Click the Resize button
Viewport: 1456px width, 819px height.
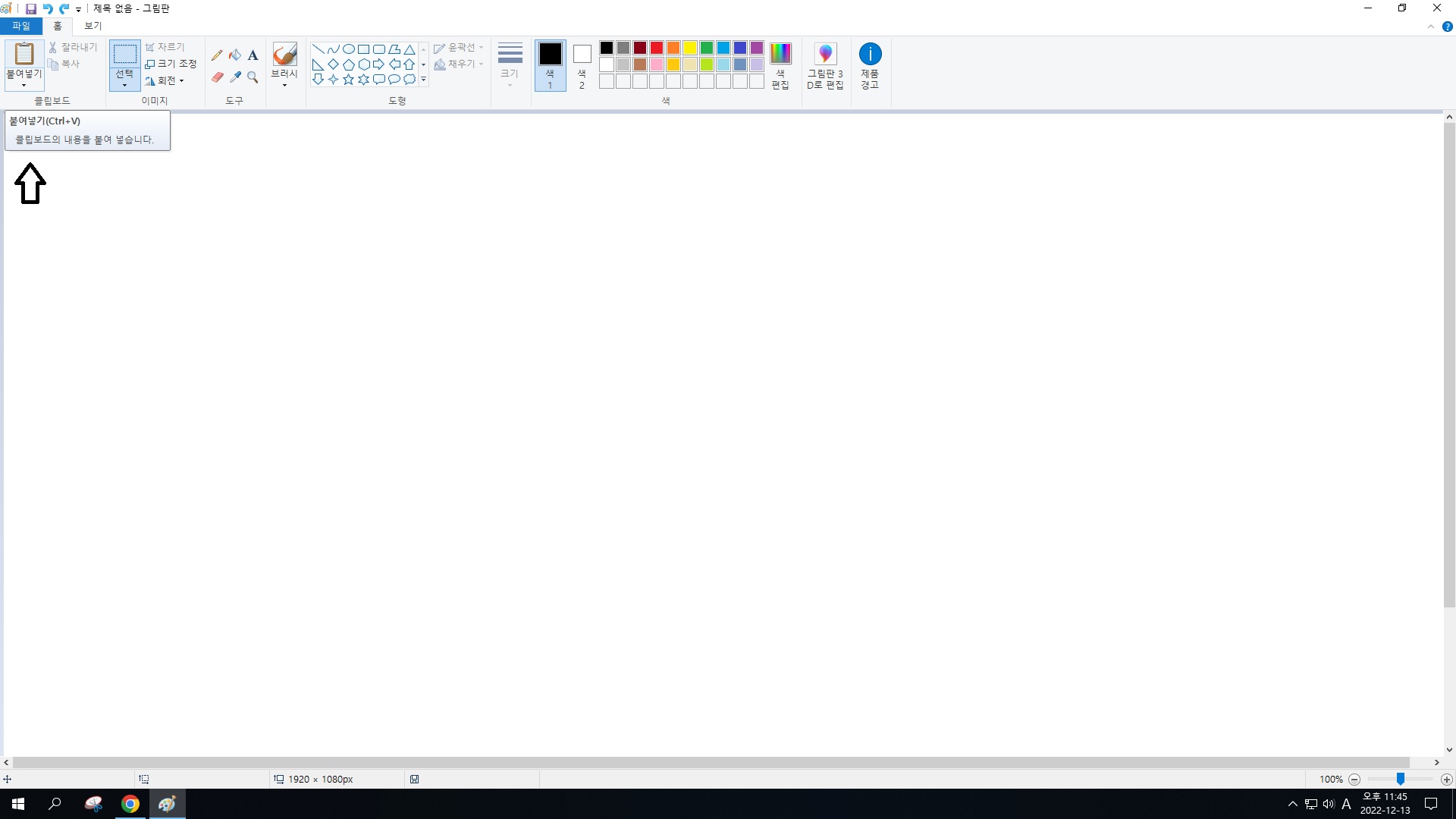point(171,64)
